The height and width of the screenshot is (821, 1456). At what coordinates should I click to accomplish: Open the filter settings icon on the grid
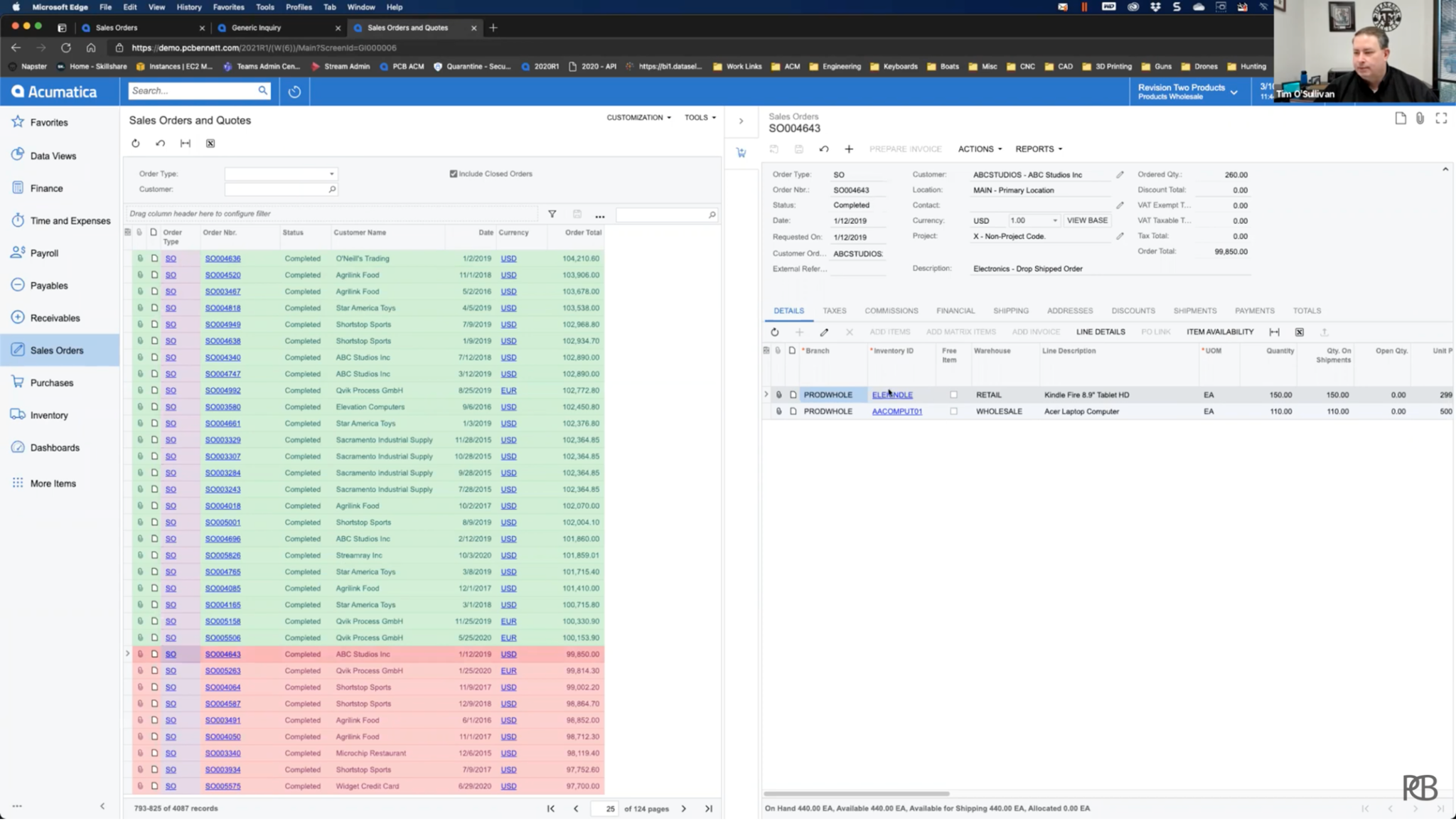(552, 213)
